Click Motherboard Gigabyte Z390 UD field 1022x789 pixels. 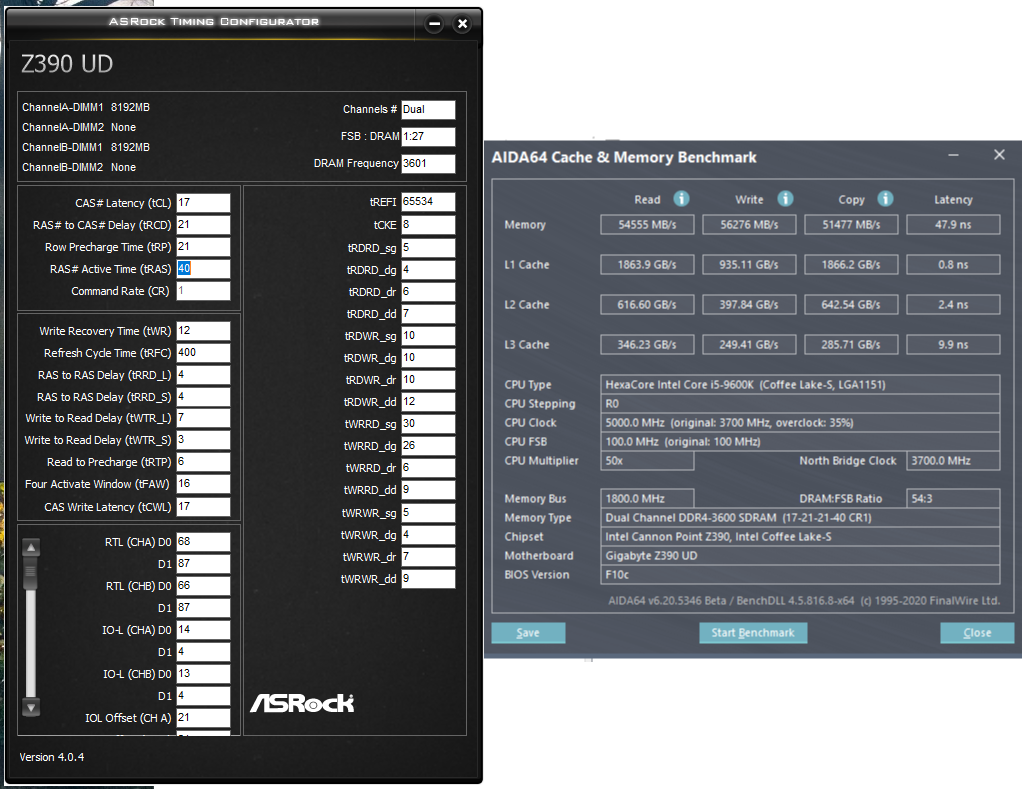(800, 556)
